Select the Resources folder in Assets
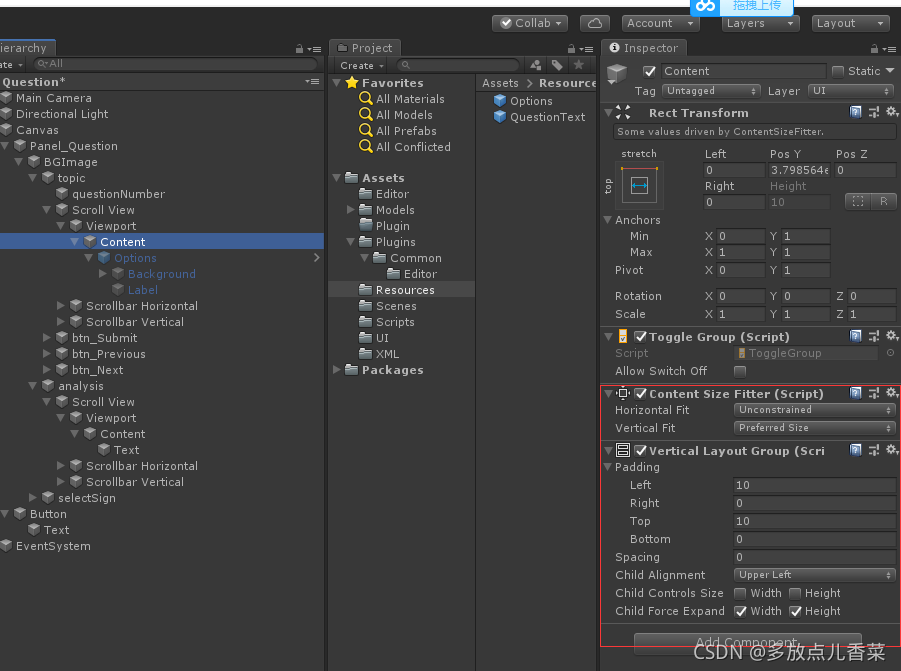 point(401,290)
